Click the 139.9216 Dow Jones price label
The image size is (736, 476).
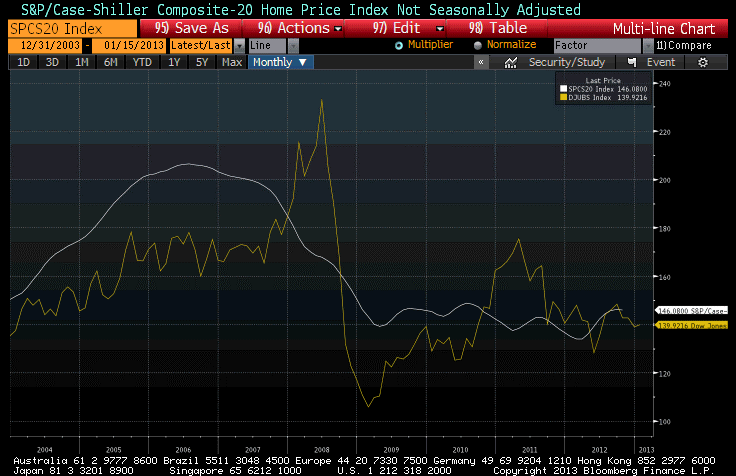[x=691, y=325]
